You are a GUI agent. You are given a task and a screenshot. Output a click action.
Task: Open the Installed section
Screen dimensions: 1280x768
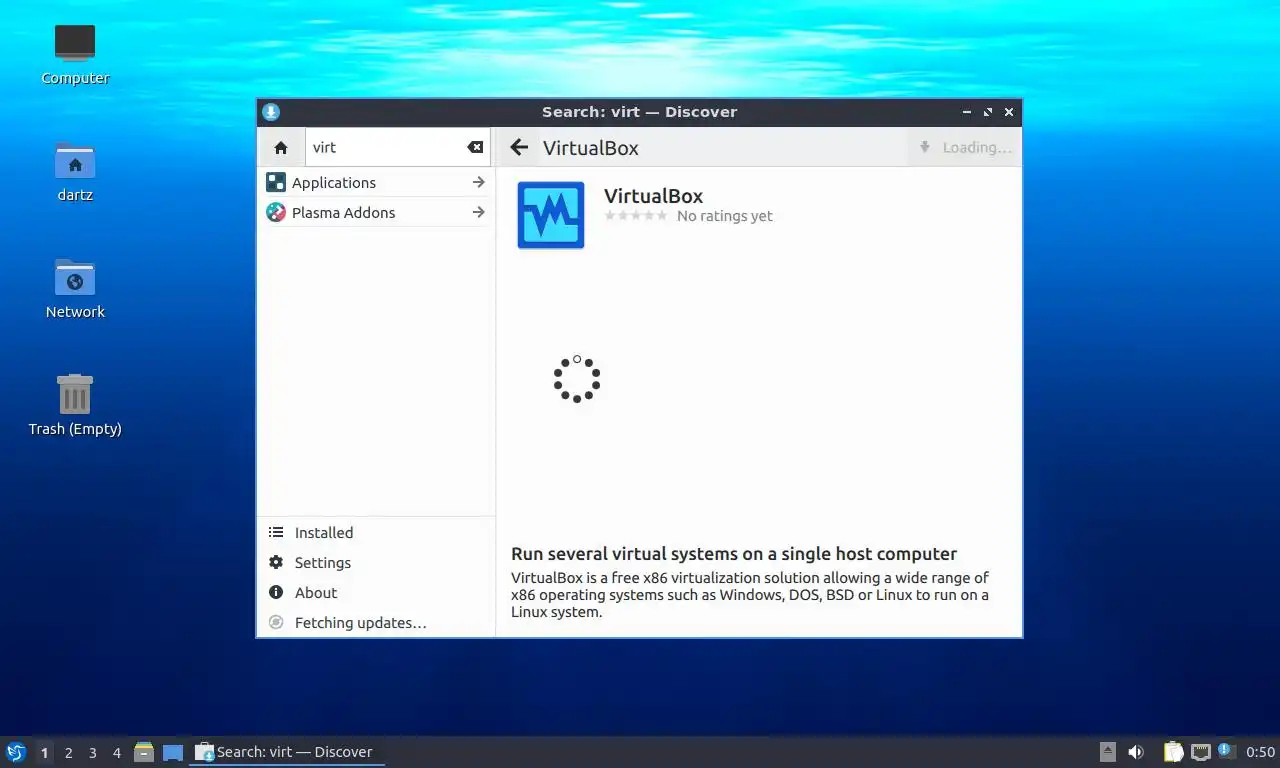[375, 533]
